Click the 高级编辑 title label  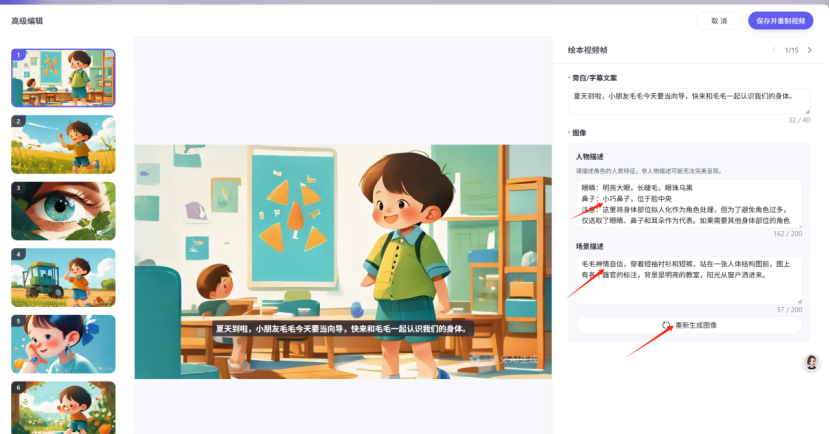click(x=27, y=21)
